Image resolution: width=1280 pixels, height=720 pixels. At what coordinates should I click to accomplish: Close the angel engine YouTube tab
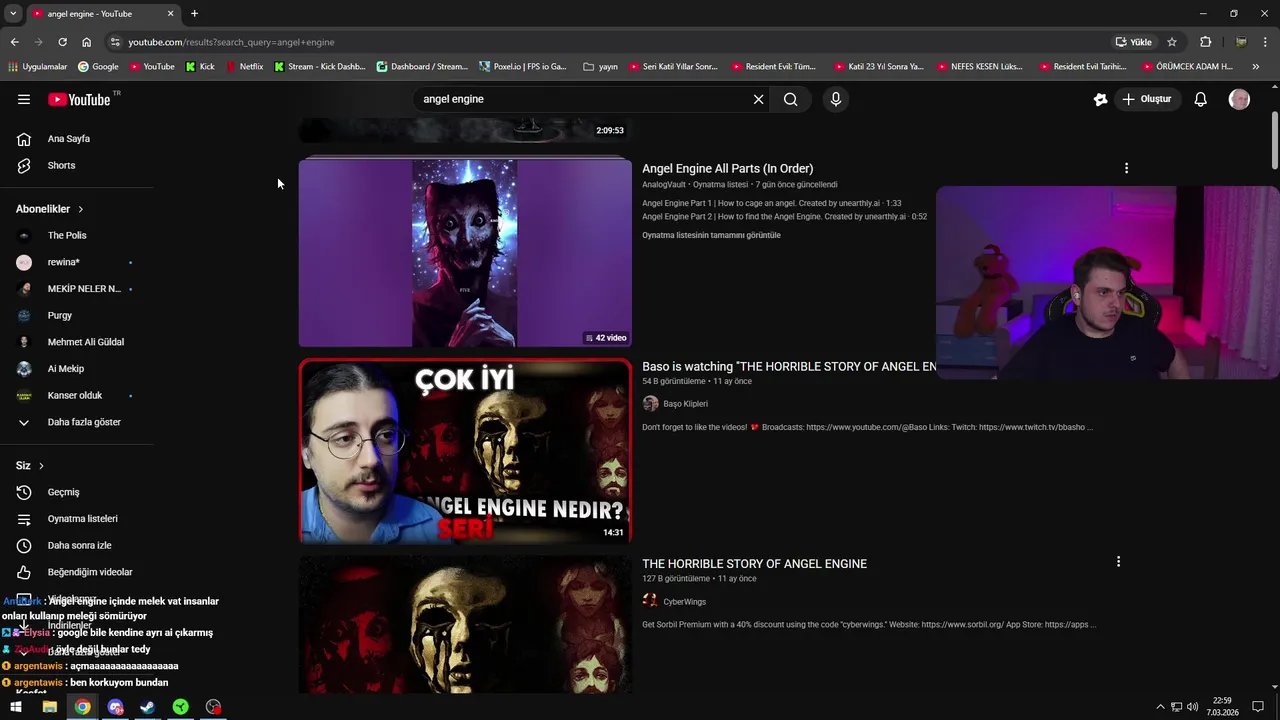tap(170, 14)
